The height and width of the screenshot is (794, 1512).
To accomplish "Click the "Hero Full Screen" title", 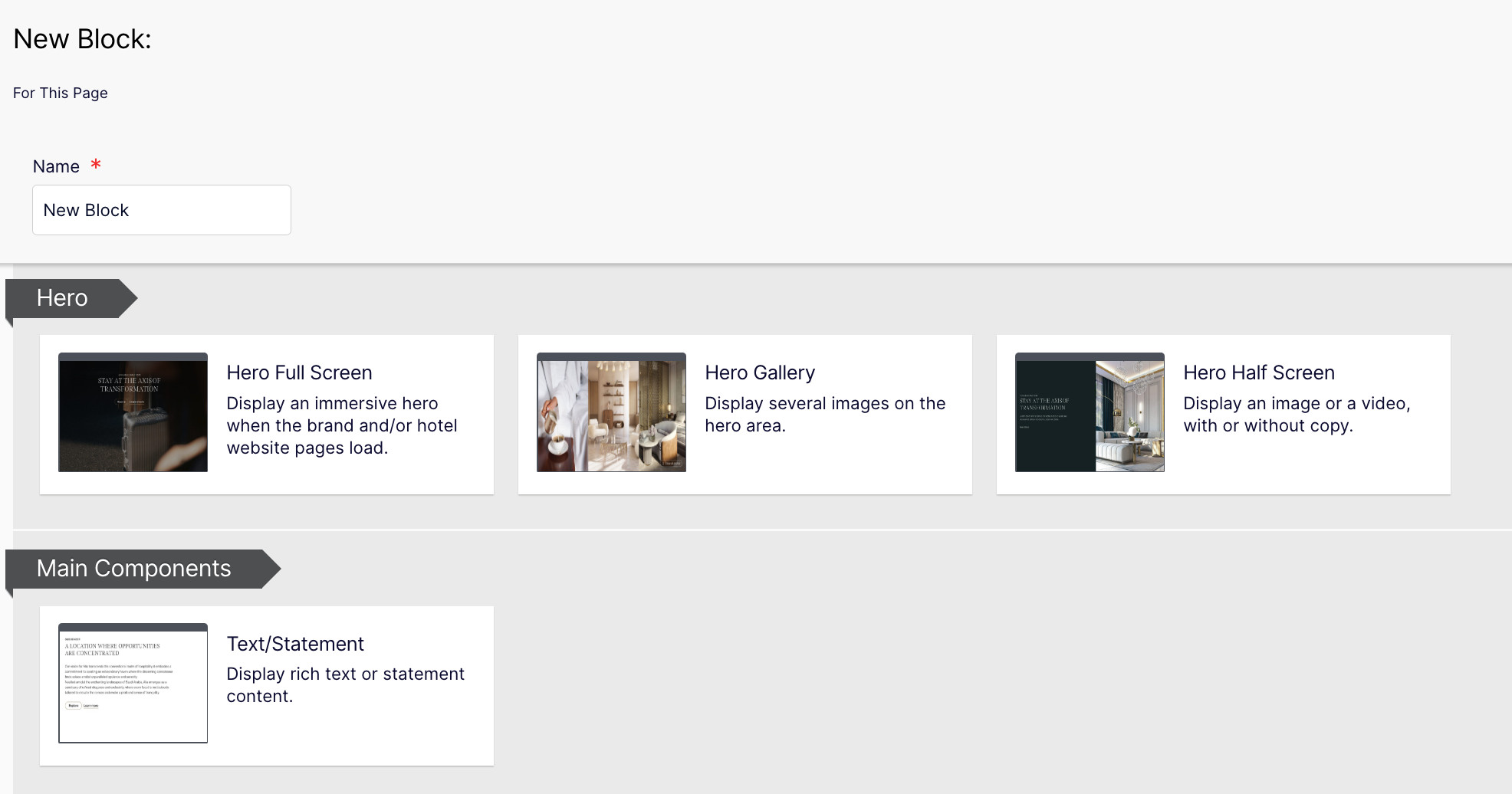I will [299, 372].
